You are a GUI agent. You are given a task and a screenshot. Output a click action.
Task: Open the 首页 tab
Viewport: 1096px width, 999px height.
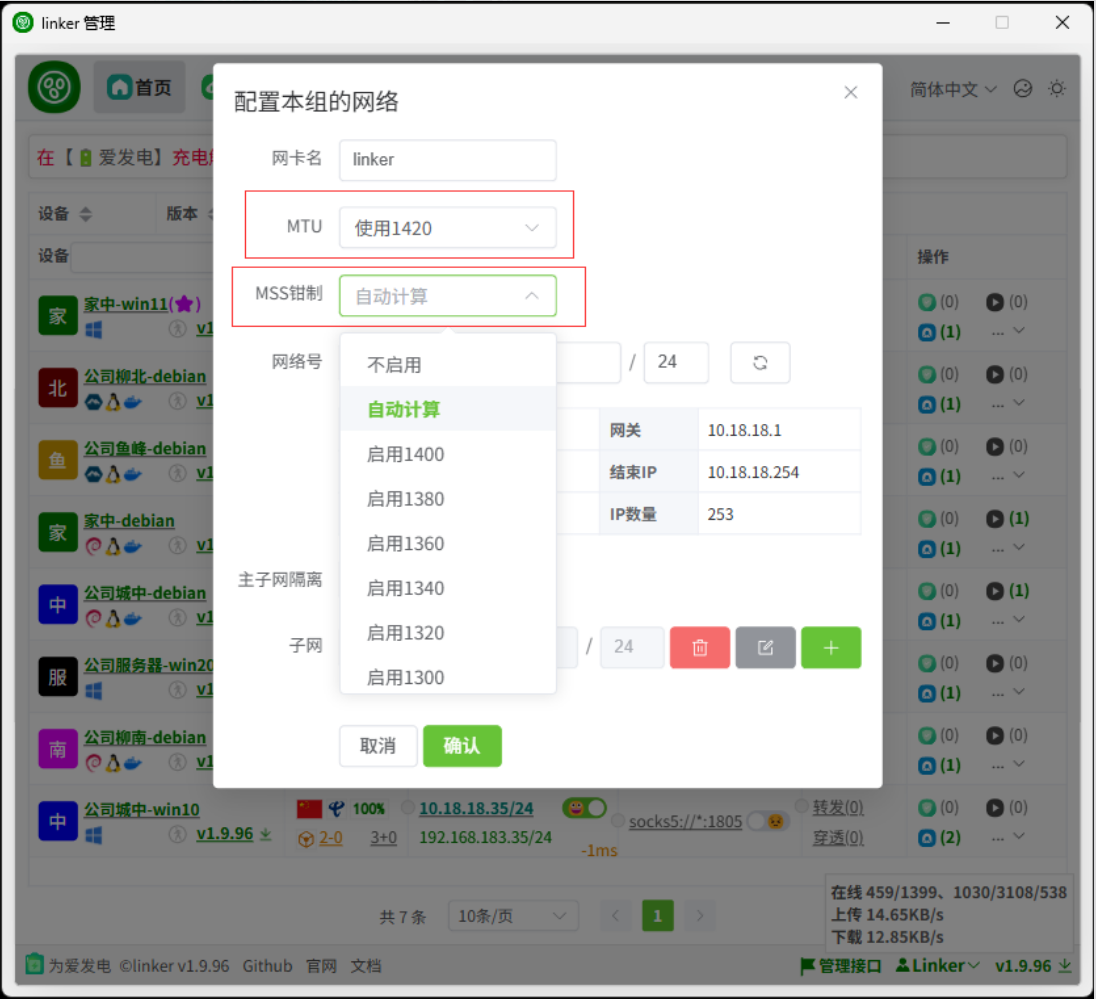[140, 87]
